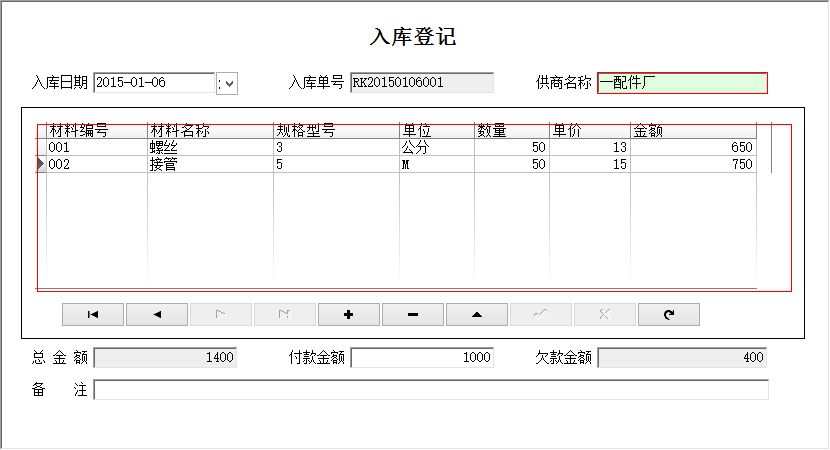Click the cancel edit X button

pos(604,314)
